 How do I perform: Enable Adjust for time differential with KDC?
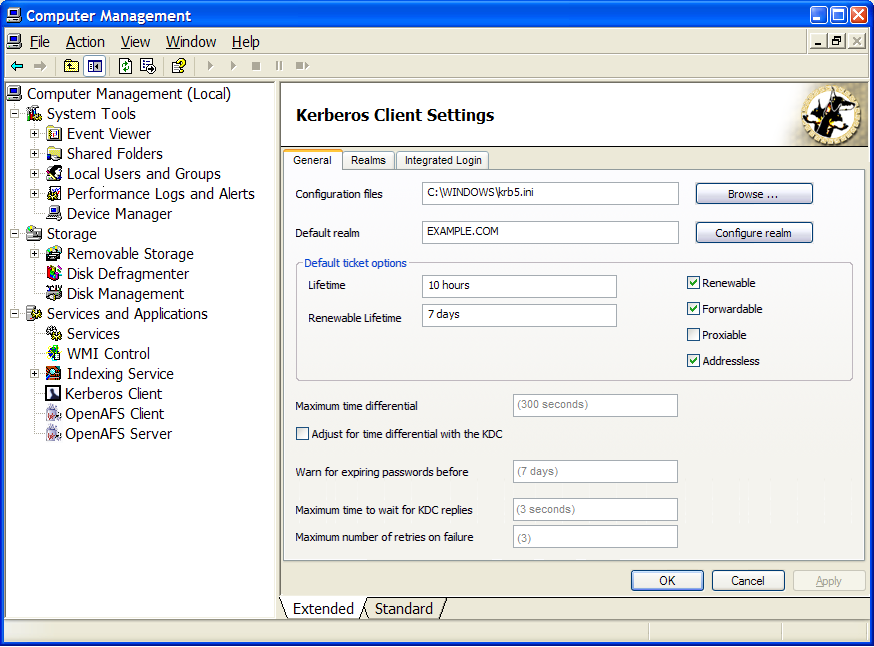(x=302, y=434)
